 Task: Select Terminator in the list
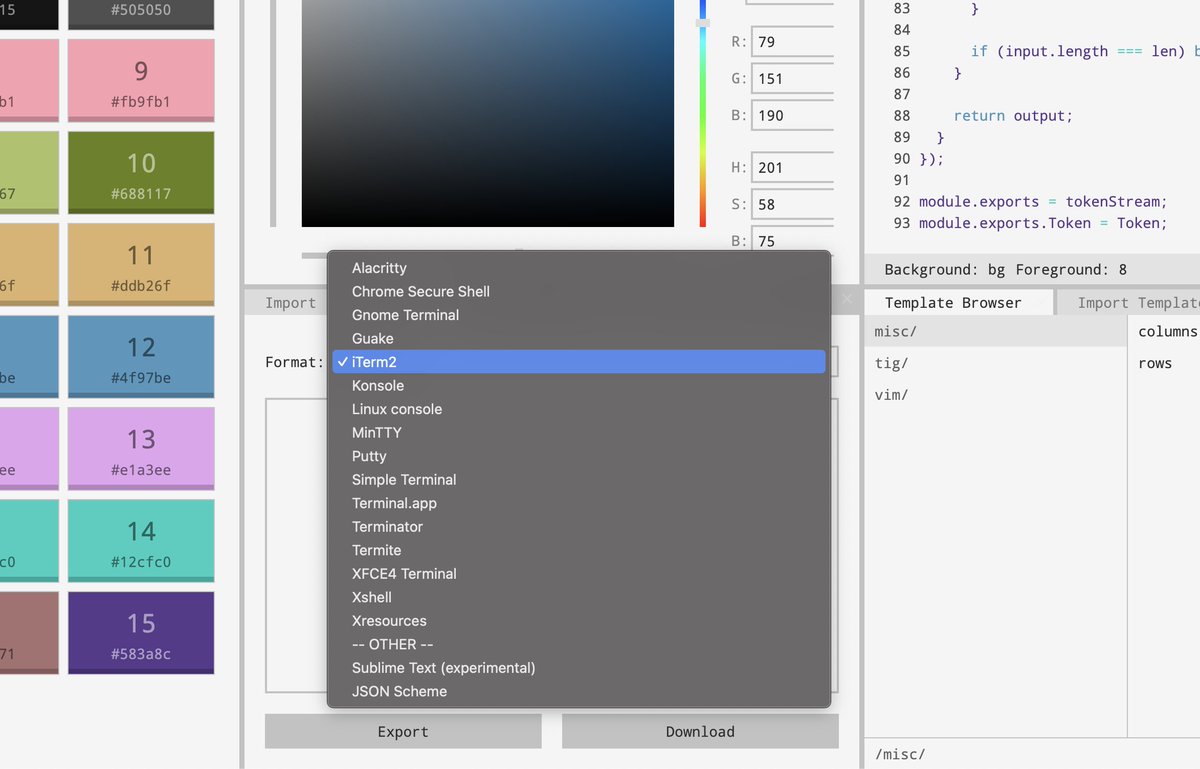pyautogui.click(x=579, y=526)
